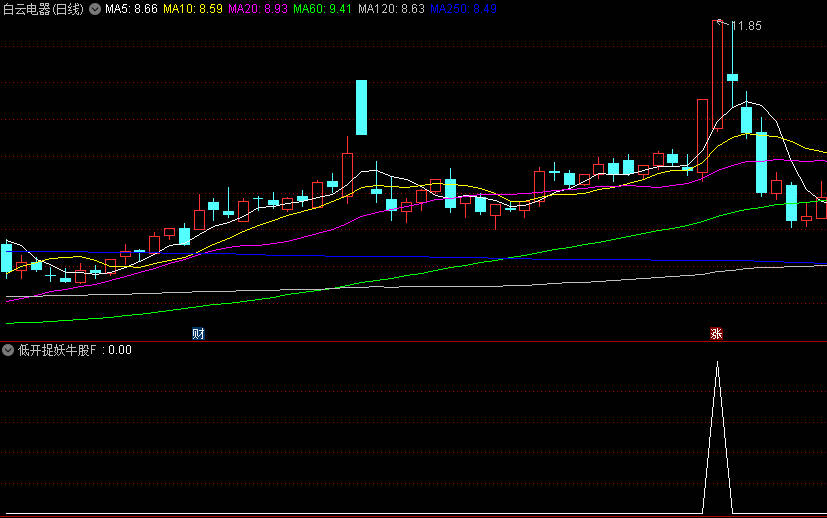The height and width of the screenshot is (518, 827).
Task: Select the MA250: 8.49 label
Action: (x=463, y=9)
